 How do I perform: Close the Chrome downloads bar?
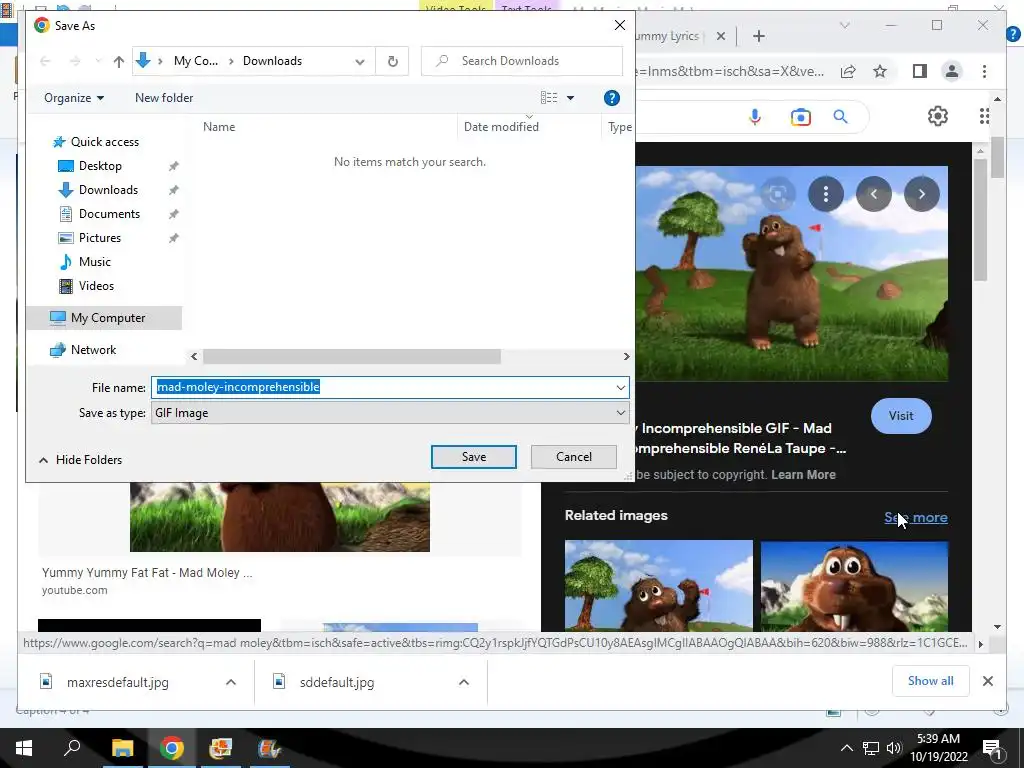(x=987, y=681)
